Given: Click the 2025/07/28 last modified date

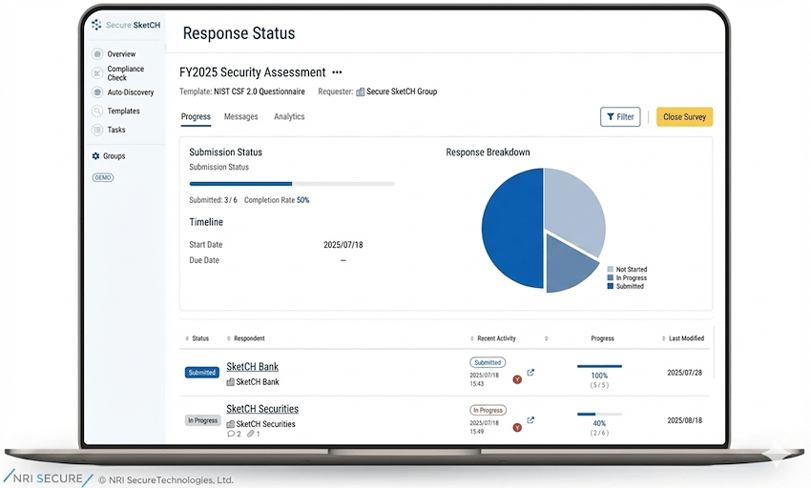Looking at the screenshot, I should (x=684, y=373).
